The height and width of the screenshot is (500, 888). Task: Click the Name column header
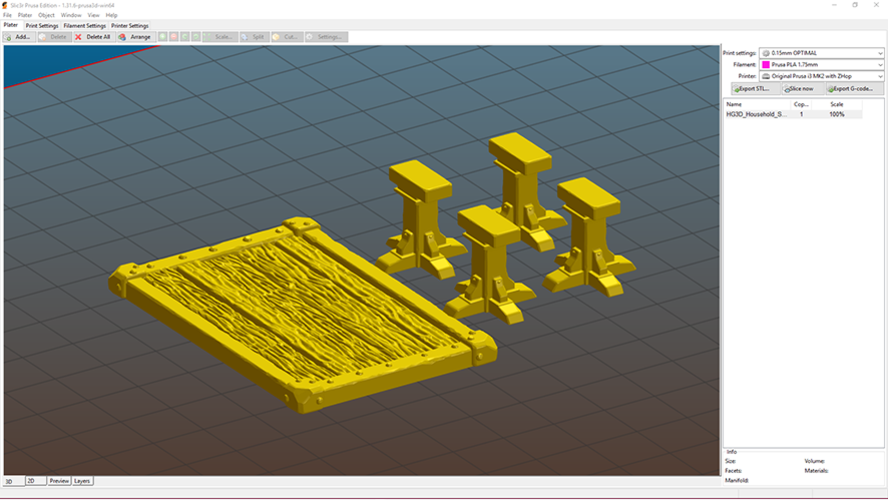coord(757,104)
